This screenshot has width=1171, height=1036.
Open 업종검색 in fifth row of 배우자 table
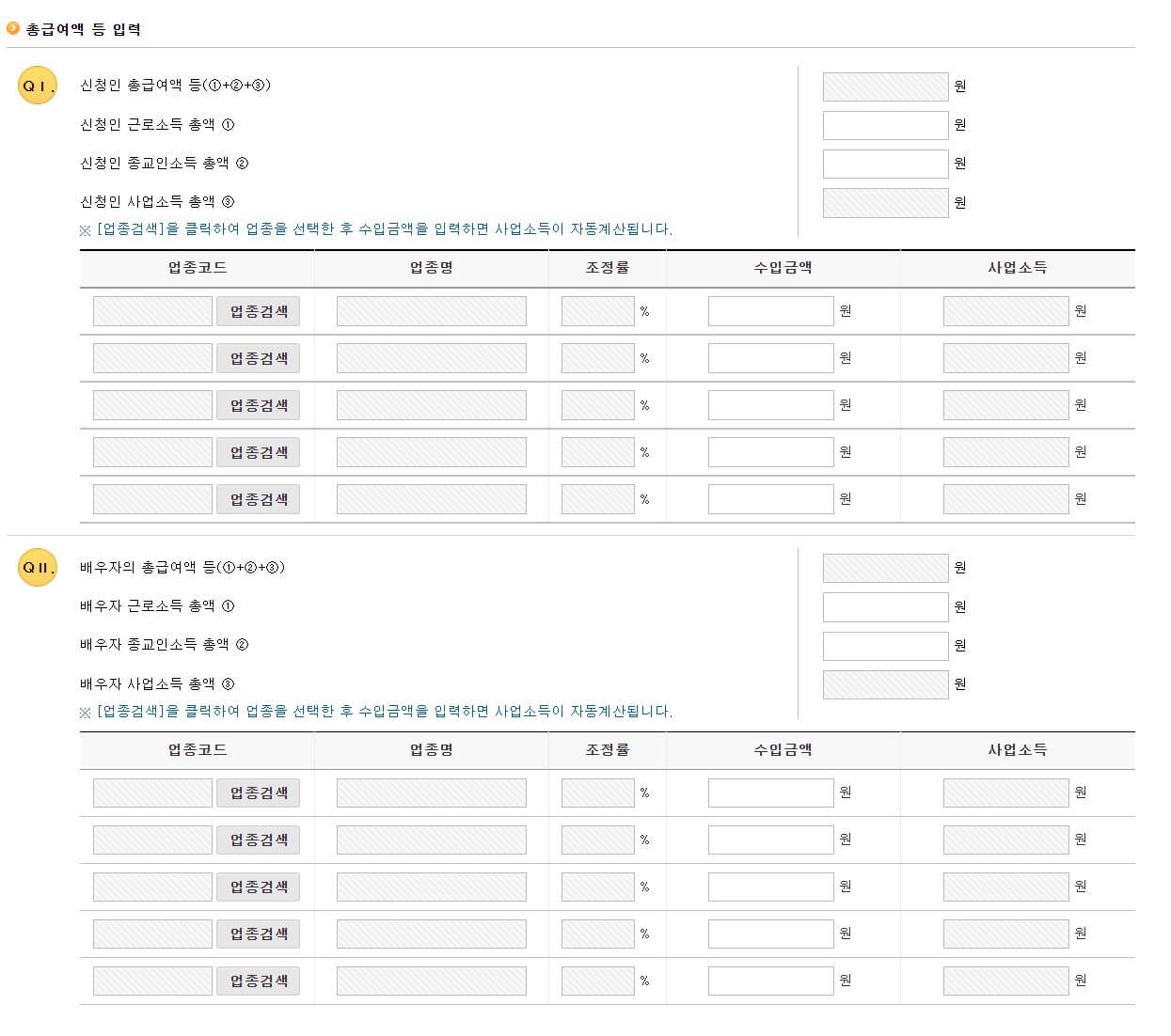click(258, 981)
